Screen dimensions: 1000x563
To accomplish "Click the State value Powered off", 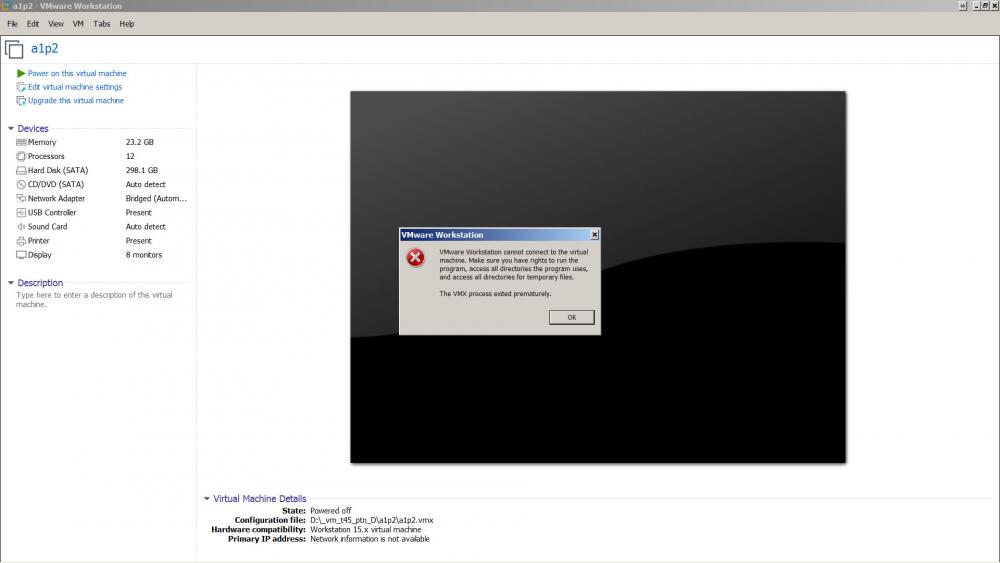I will pyautogui.click(x=330, y=511).
